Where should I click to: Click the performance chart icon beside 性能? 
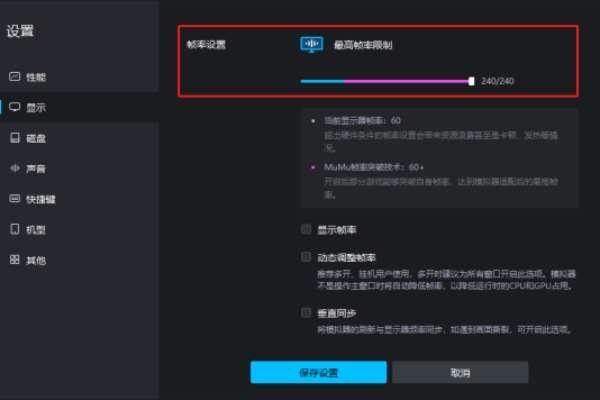[15, 77]
